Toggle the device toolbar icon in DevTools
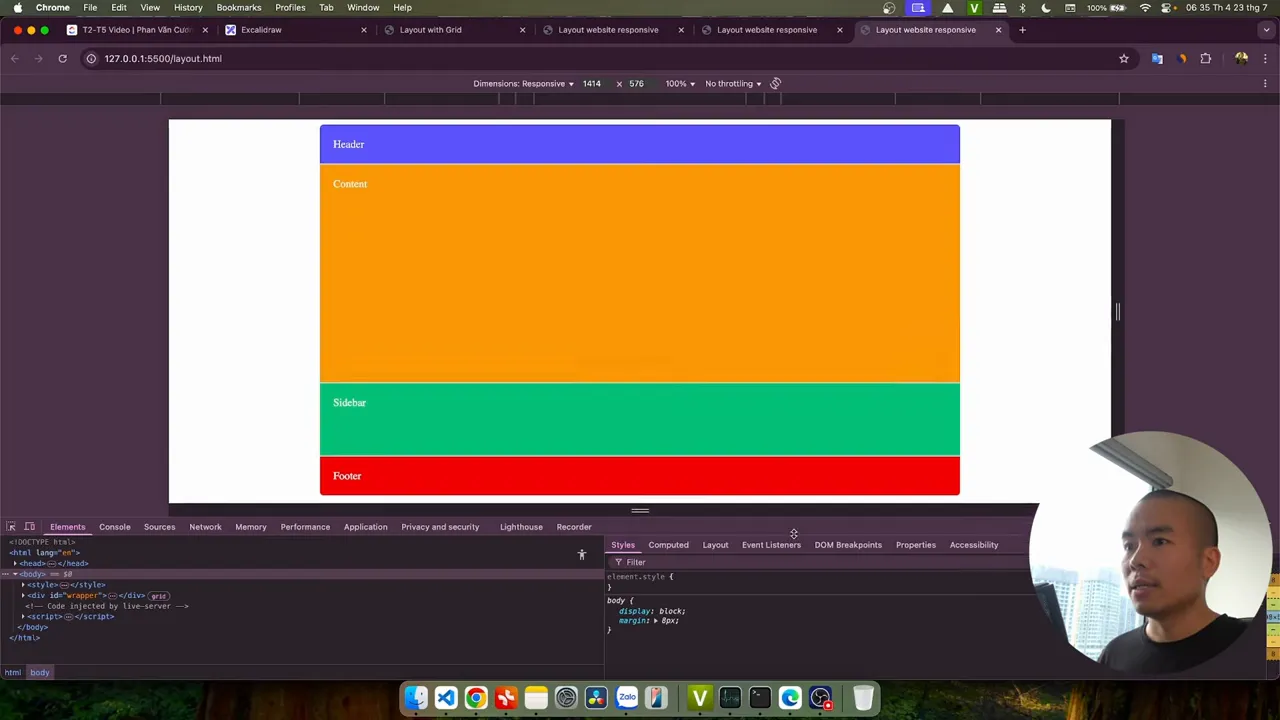Viewport: 1280px width, 720px height. pos(30,527)
